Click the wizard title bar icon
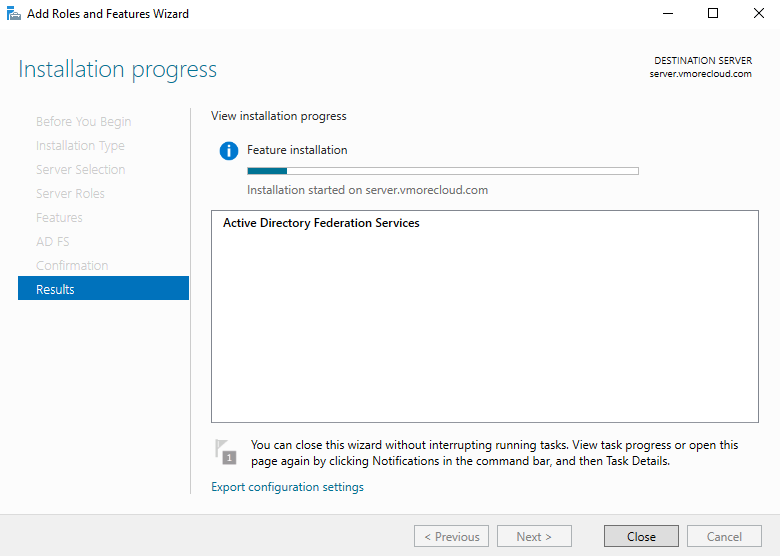 [13, 13]
